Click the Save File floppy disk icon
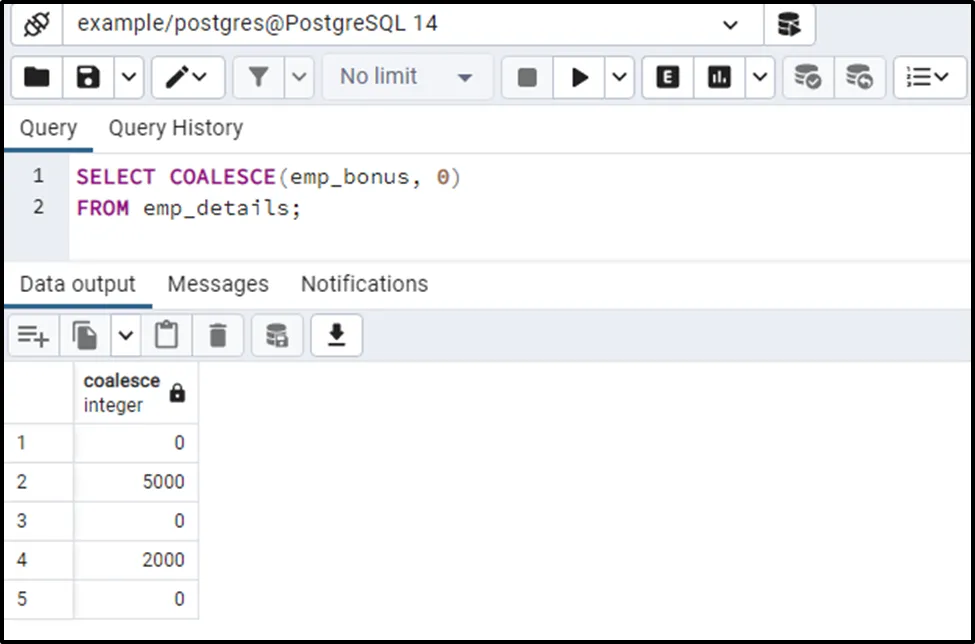Screen dimensions: 975x644 [88, 77]
